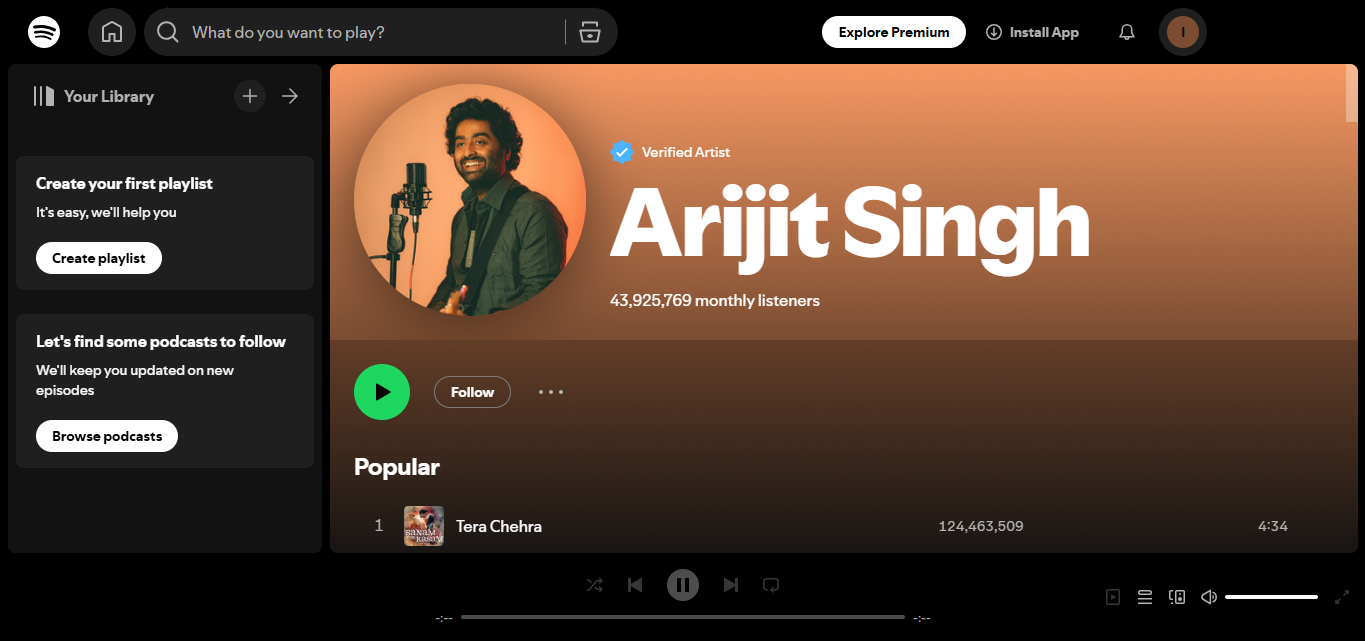Viewport: 1365px width, 641px height.
Task: Open the Spotify home page icon
Action: coord(111,31)
